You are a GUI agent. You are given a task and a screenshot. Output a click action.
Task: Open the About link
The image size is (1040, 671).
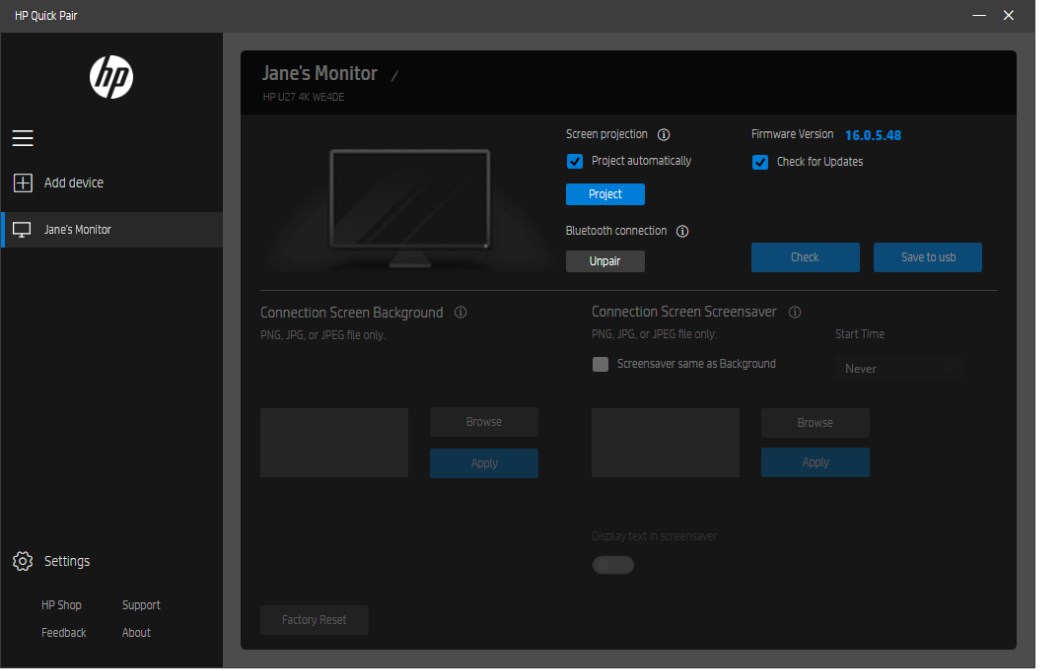click(x=137, y=634)
